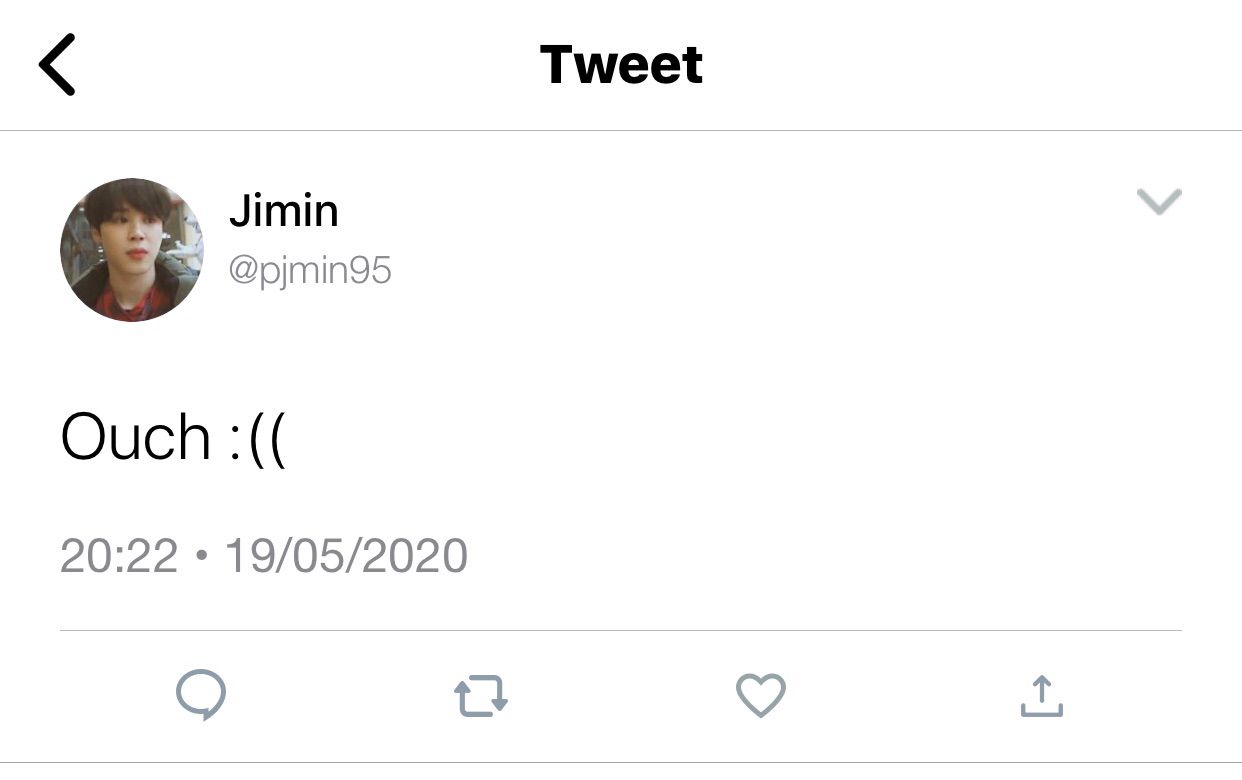Reply to Jimin's tweet via speech bubble
This screenshot has height=780, width=1242.
[x=201, y=695]
